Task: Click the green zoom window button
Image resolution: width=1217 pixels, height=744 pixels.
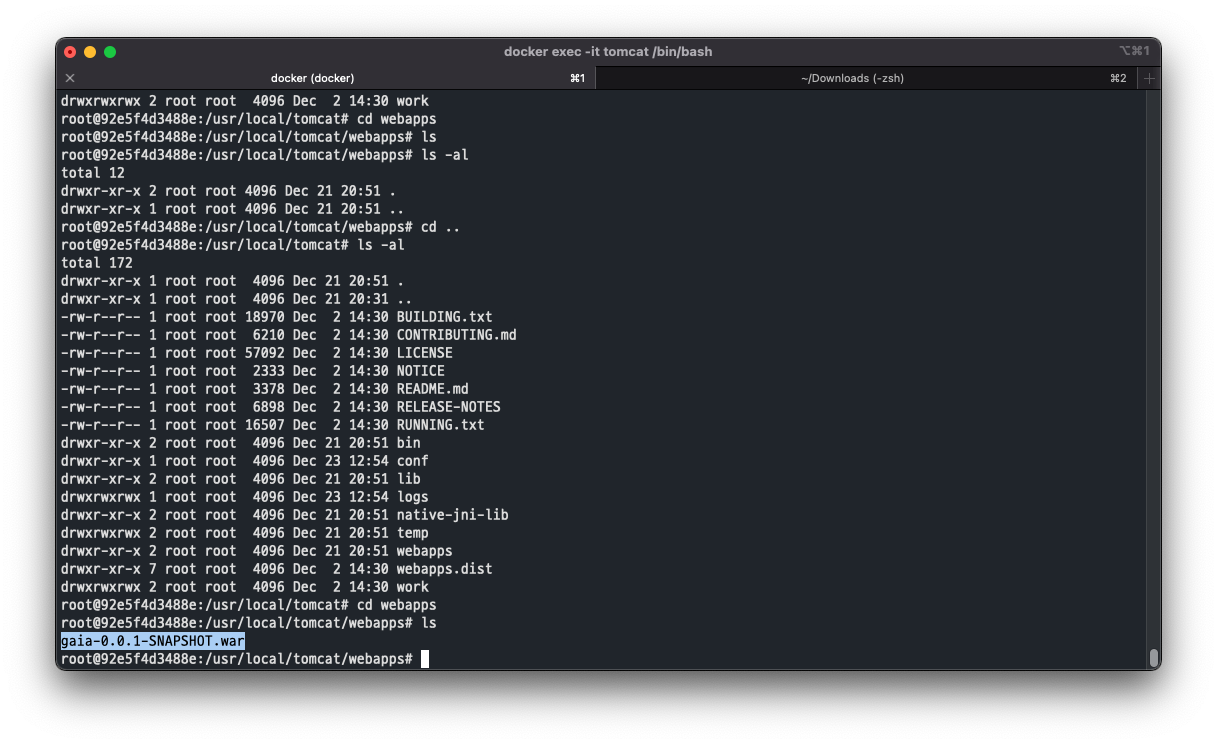Action: coord(110,52)
